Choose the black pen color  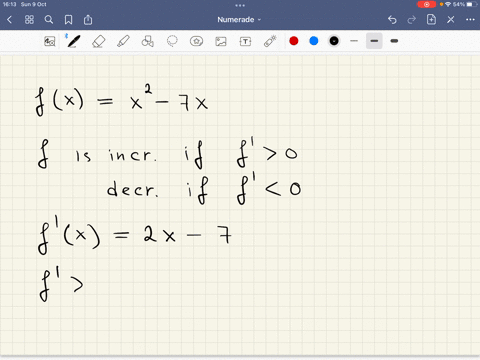click(x=334, y=41)
